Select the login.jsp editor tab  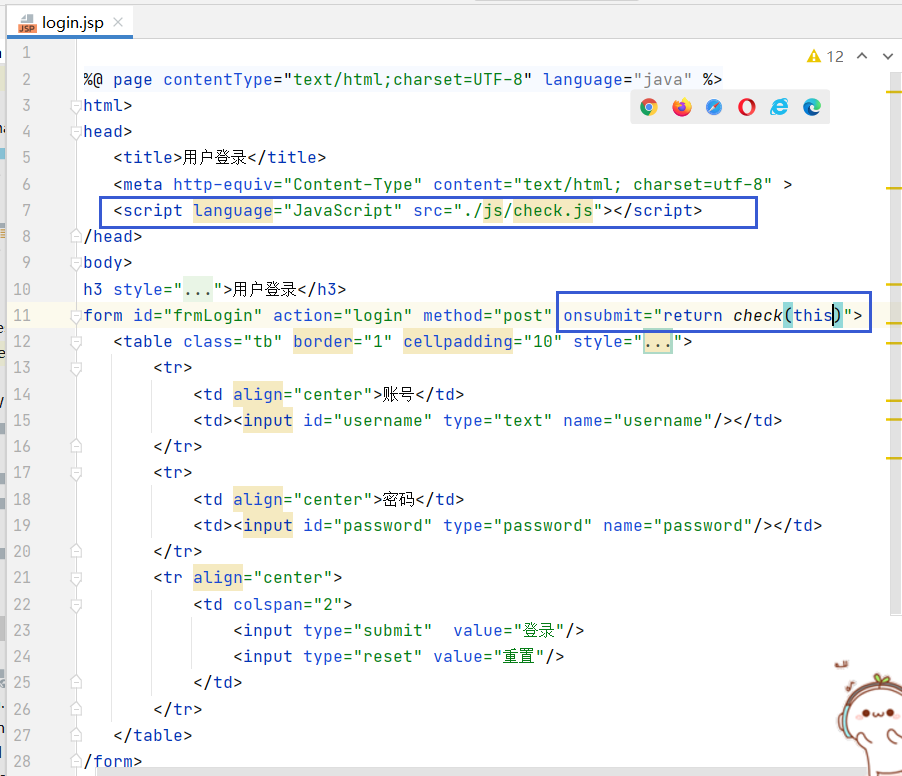tap(70, 23)
